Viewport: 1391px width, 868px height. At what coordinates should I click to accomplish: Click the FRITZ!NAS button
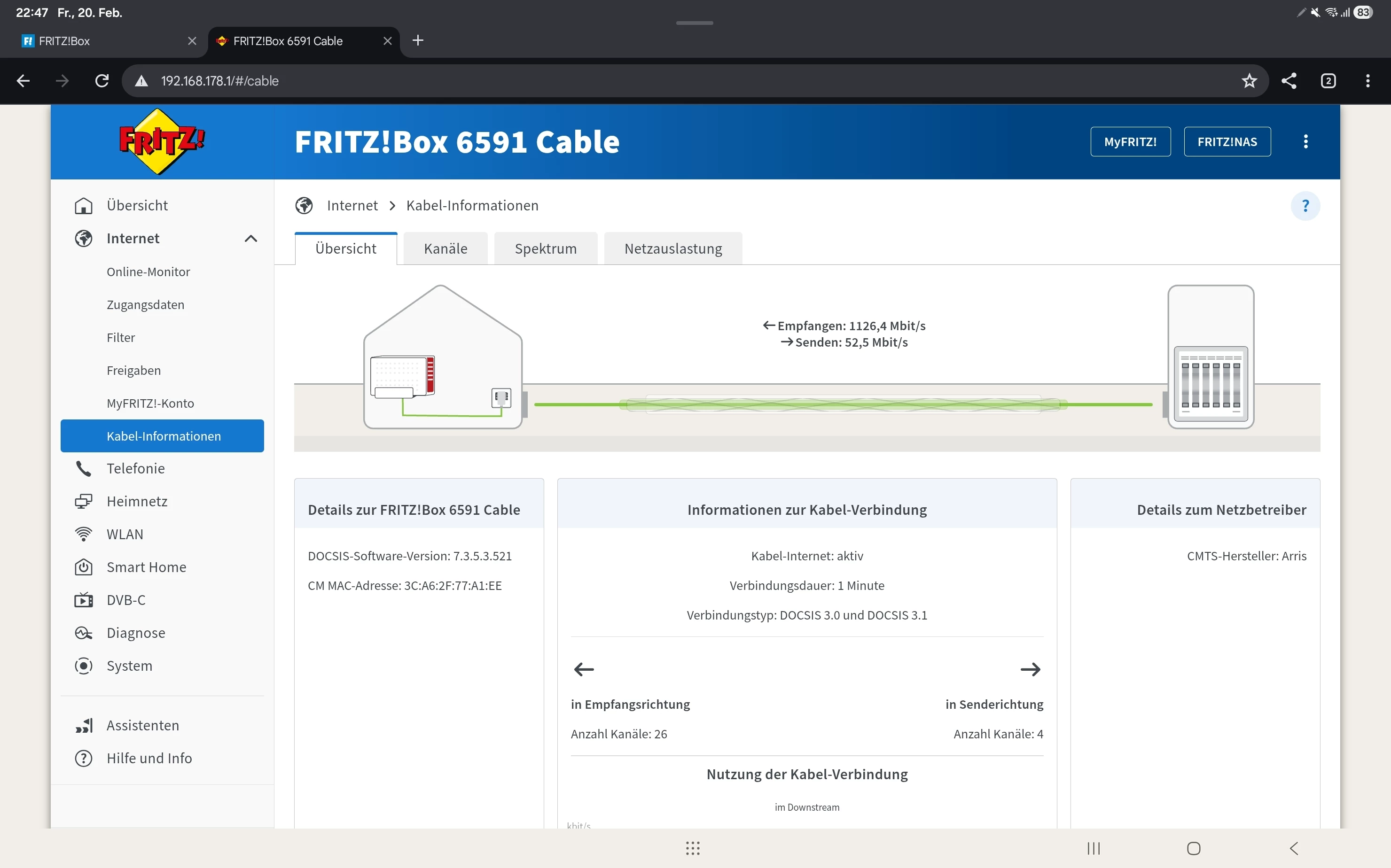point(1227,142)
